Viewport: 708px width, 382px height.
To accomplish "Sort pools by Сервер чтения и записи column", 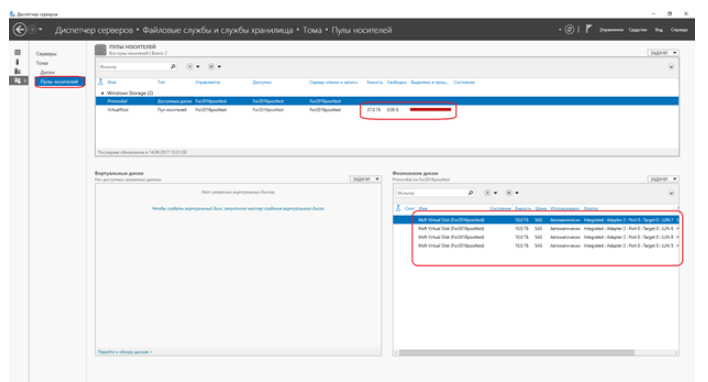I will coord(333,83).
